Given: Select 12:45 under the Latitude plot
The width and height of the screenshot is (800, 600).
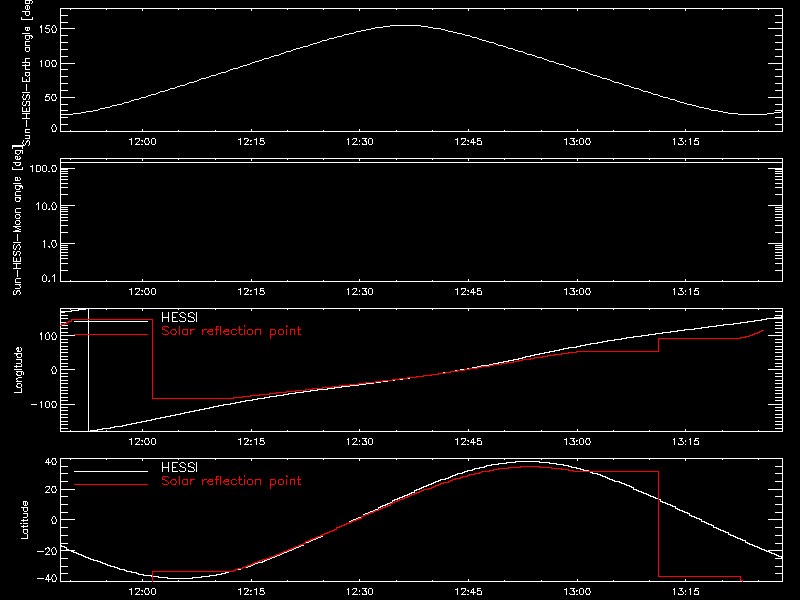Looking at the screenshot, I should [x=468, y=592].
